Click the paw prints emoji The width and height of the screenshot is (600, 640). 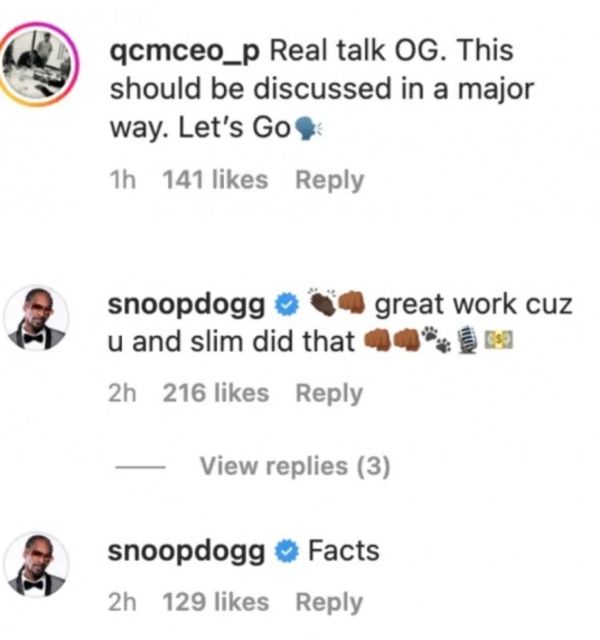pos(436,340)
